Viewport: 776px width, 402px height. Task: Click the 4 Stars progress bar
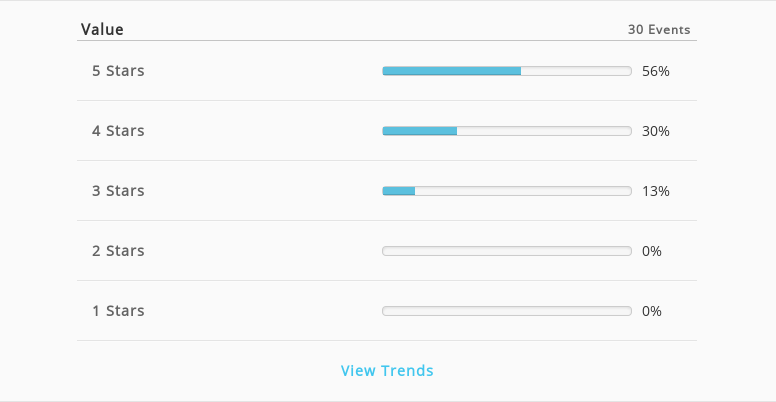(507, 131)
